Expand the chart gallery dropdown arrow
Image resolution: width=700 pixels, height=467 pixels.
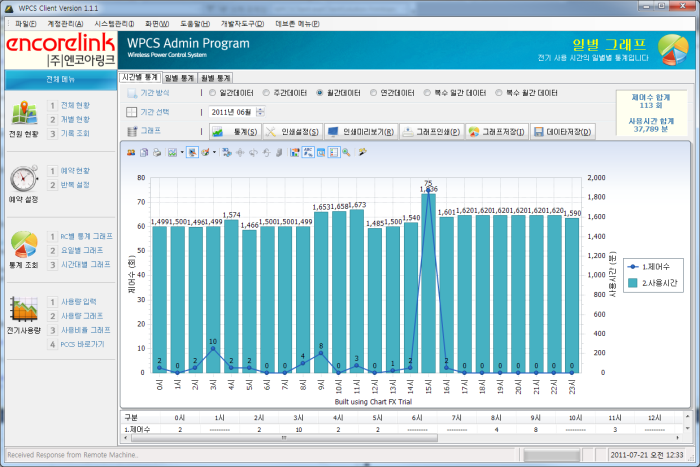point(182,153)
